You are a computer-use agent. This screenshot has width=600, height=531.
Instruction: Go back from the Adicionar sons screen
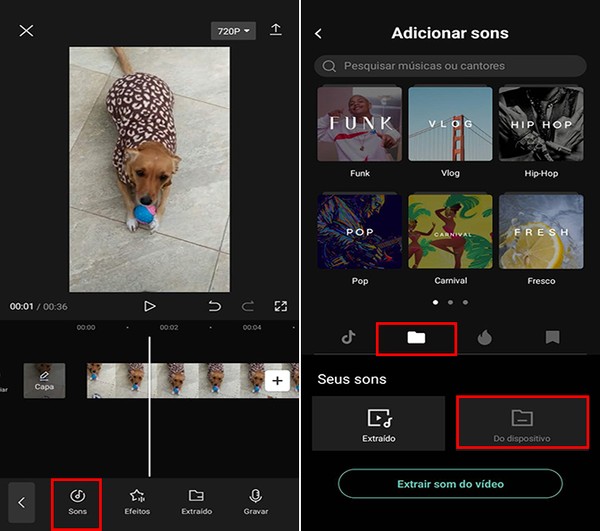[318, 34]
